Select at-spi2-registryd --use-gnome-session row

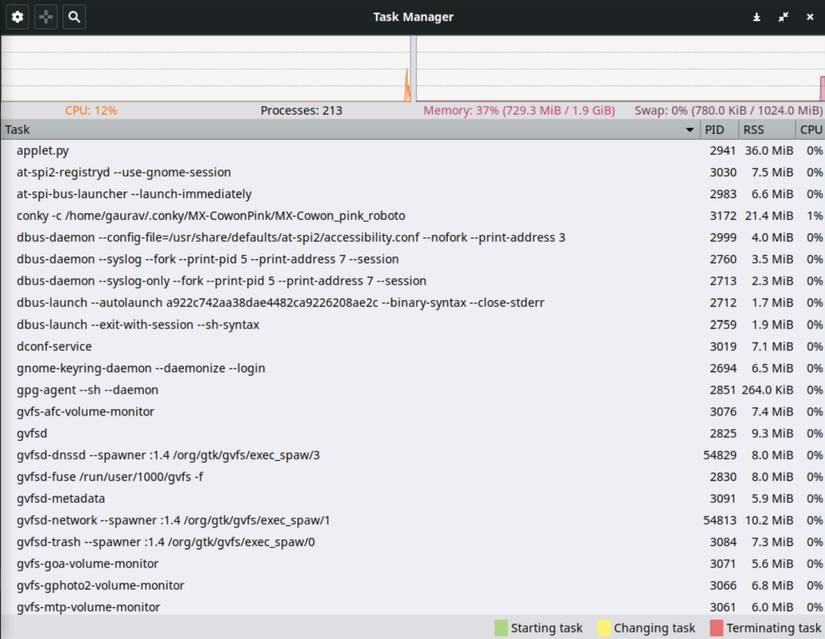412,172
